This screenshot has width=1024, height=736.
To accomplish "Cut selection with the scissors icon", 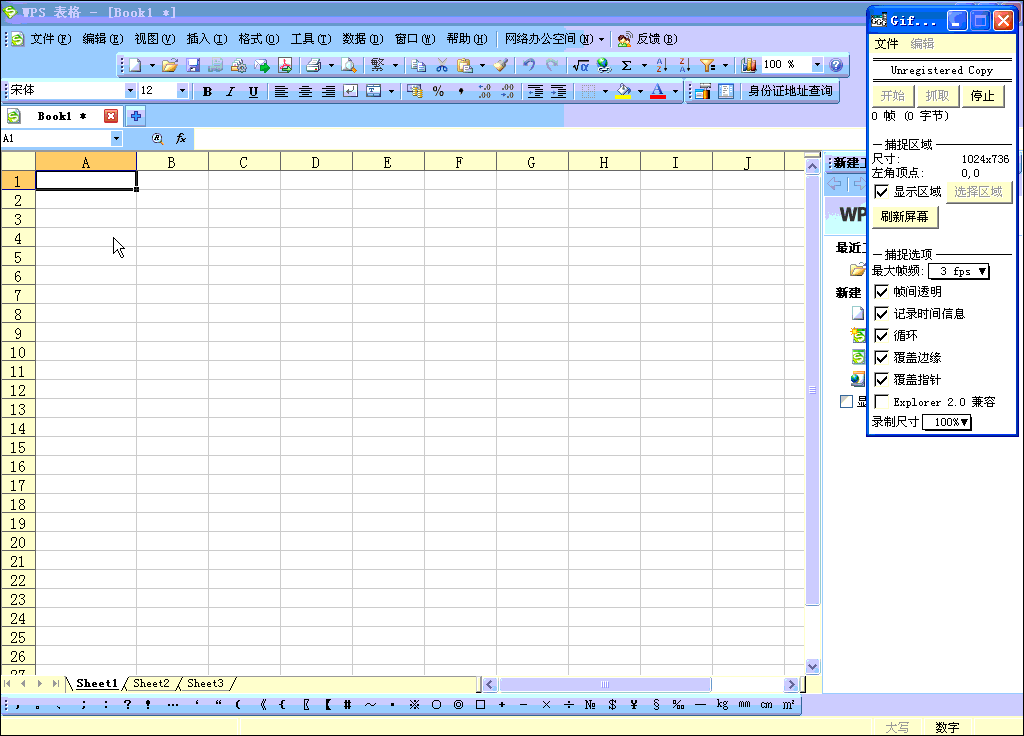I will pos(442,65).
